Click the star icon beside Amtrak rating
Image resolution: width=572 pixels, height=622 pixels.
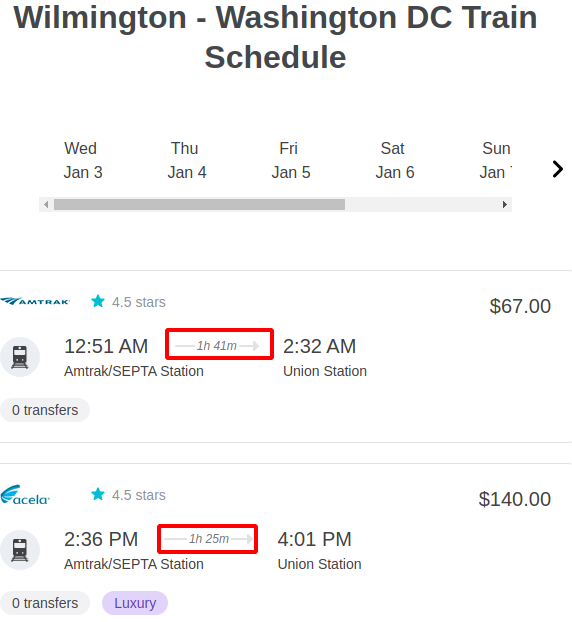98,301
